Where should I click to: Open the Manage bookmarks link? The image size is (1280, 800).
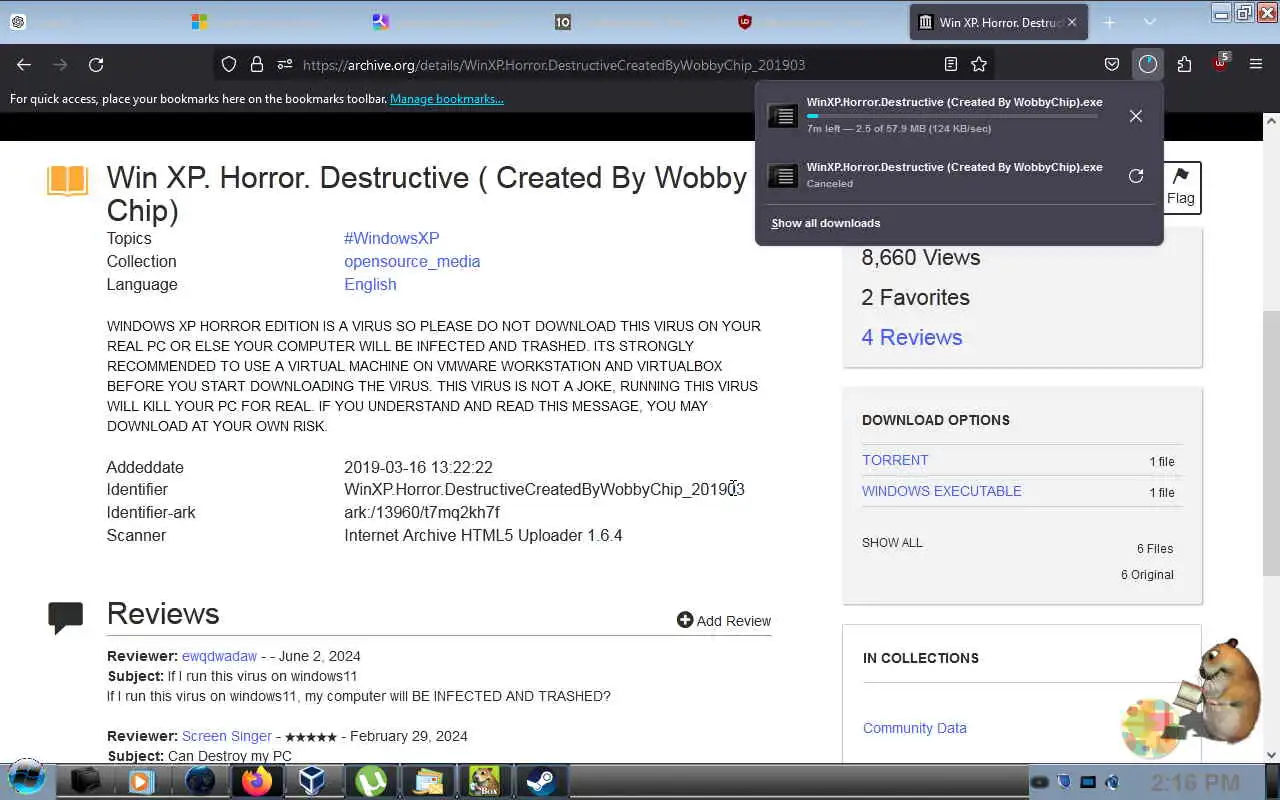[447, 99]
